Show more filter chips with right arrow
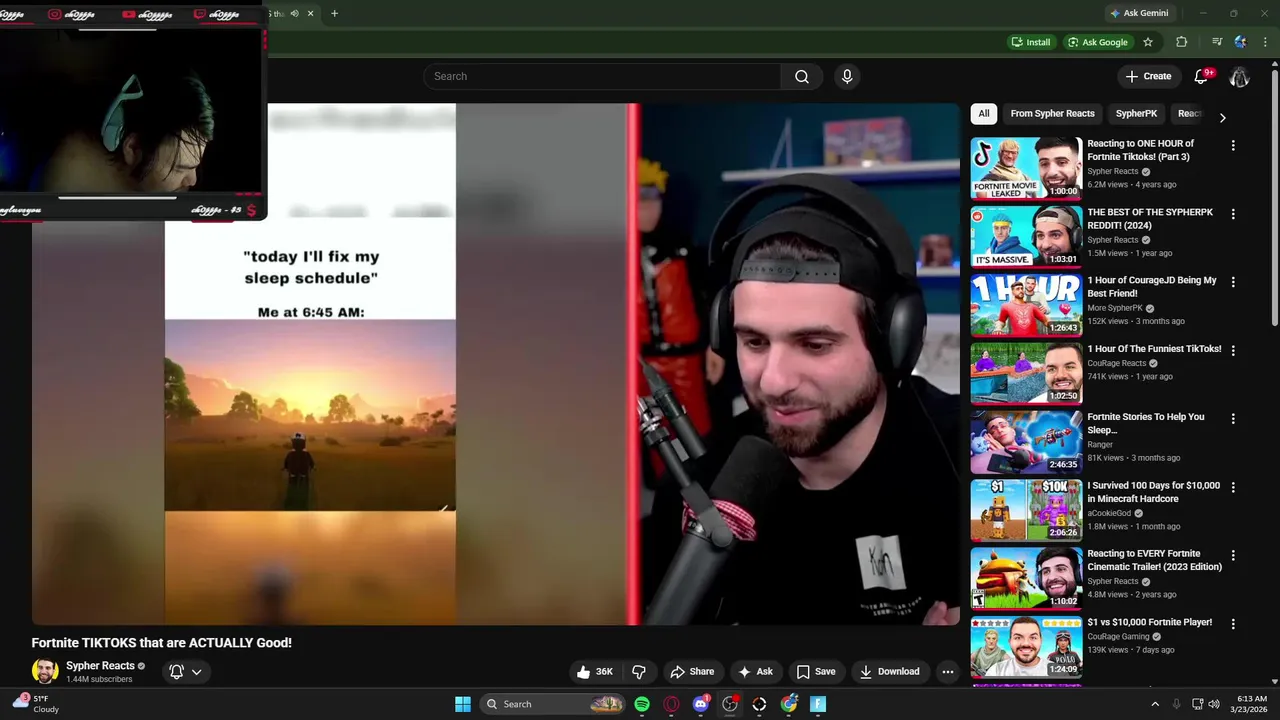Screen dimensions: 1280x720 1222,117
